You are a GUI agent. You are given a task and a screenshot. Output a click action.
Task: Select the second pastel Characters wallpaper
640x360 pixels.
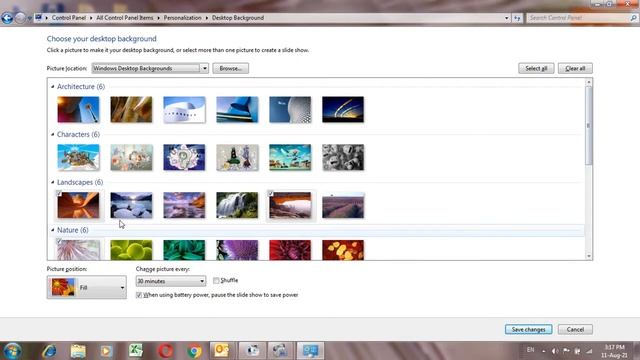point(131,157)
